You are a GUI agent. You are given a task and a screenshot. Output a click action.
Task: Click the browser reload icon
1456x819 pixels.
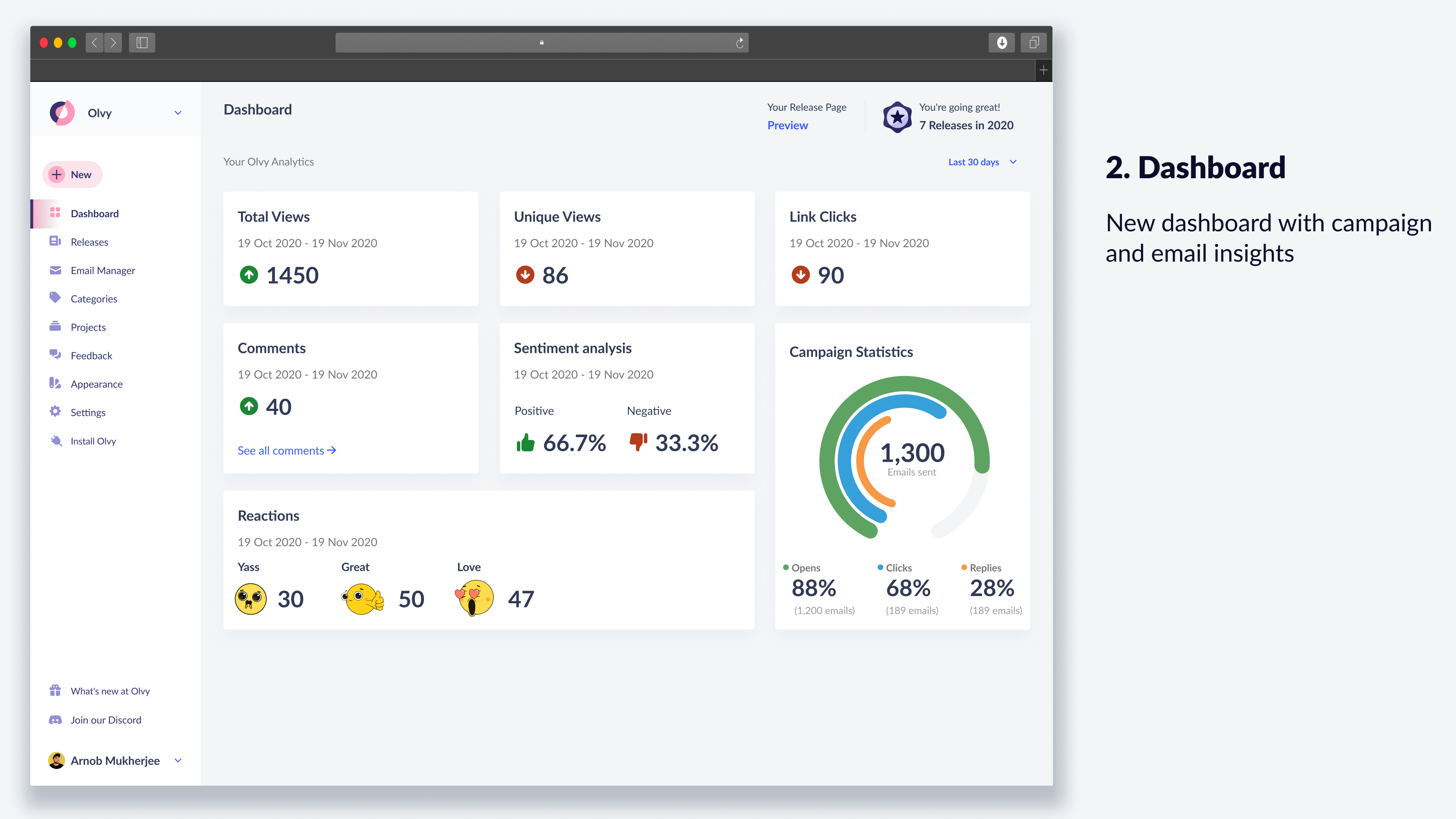tap(739, 43)
